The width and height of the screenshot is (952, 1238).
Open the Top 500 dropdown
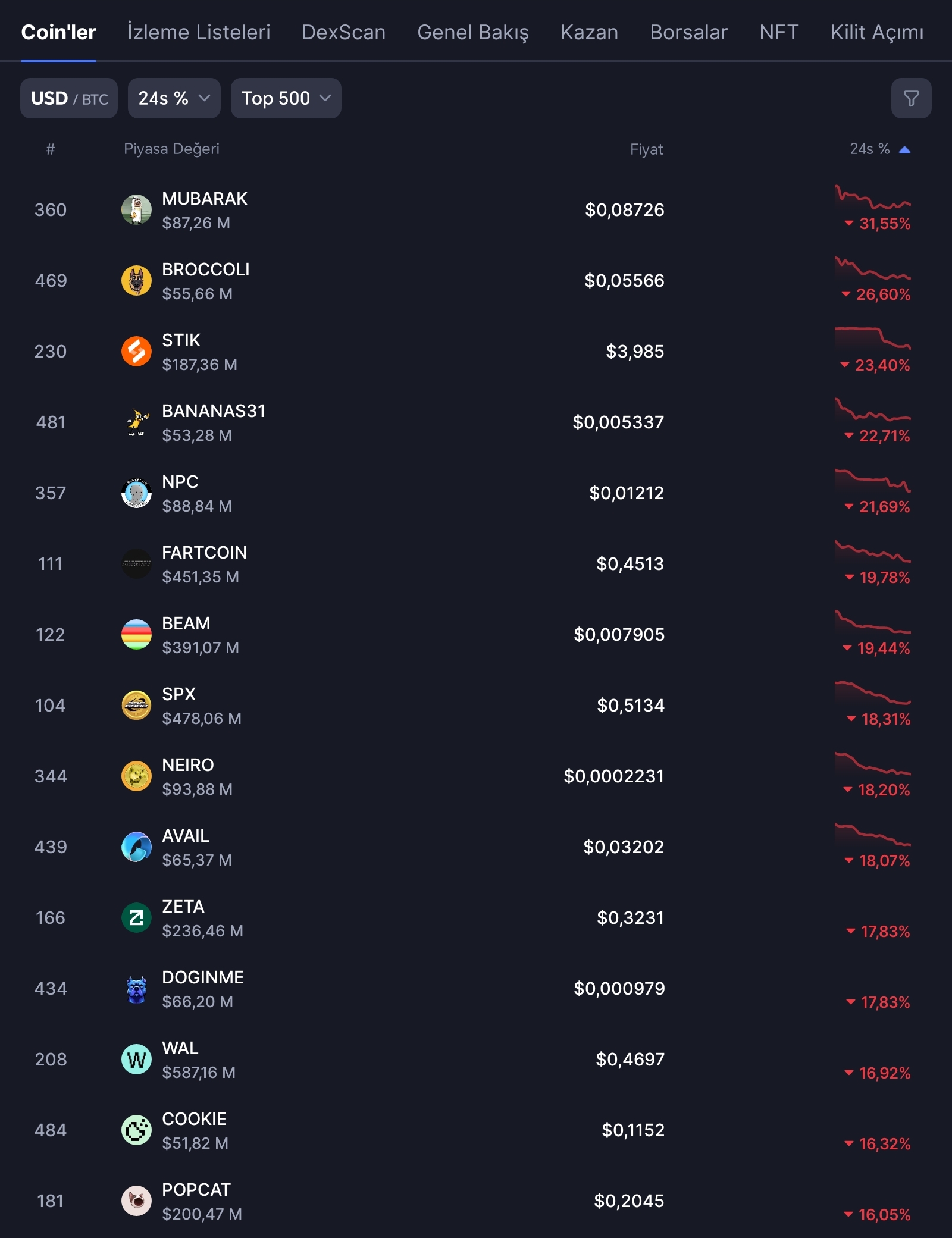286,98
